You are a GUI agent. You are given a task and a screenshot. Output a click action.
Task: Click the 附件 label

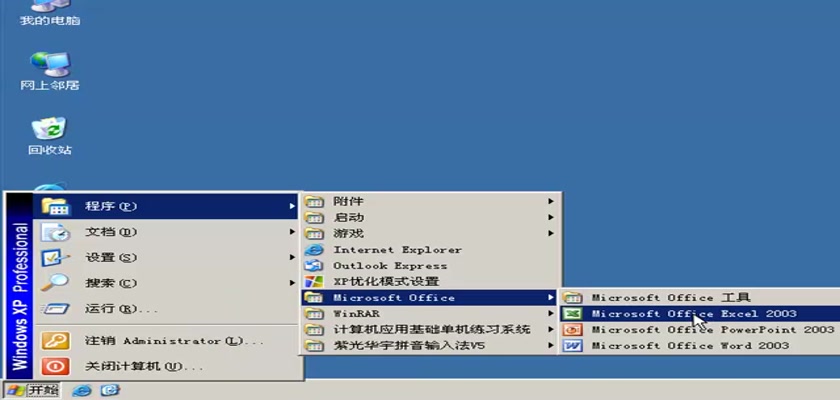click(348, 201)
